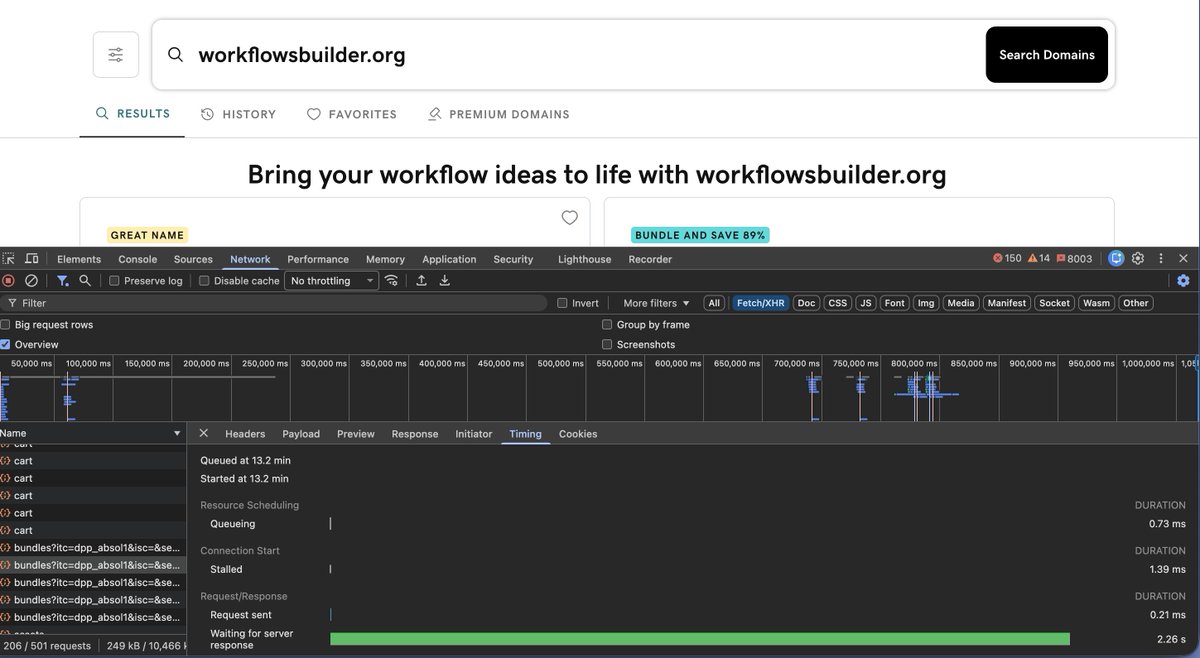Open the Sources panel
Image resolution: width=1200 pixels, height=658 pixels.
tap(193, 259)
